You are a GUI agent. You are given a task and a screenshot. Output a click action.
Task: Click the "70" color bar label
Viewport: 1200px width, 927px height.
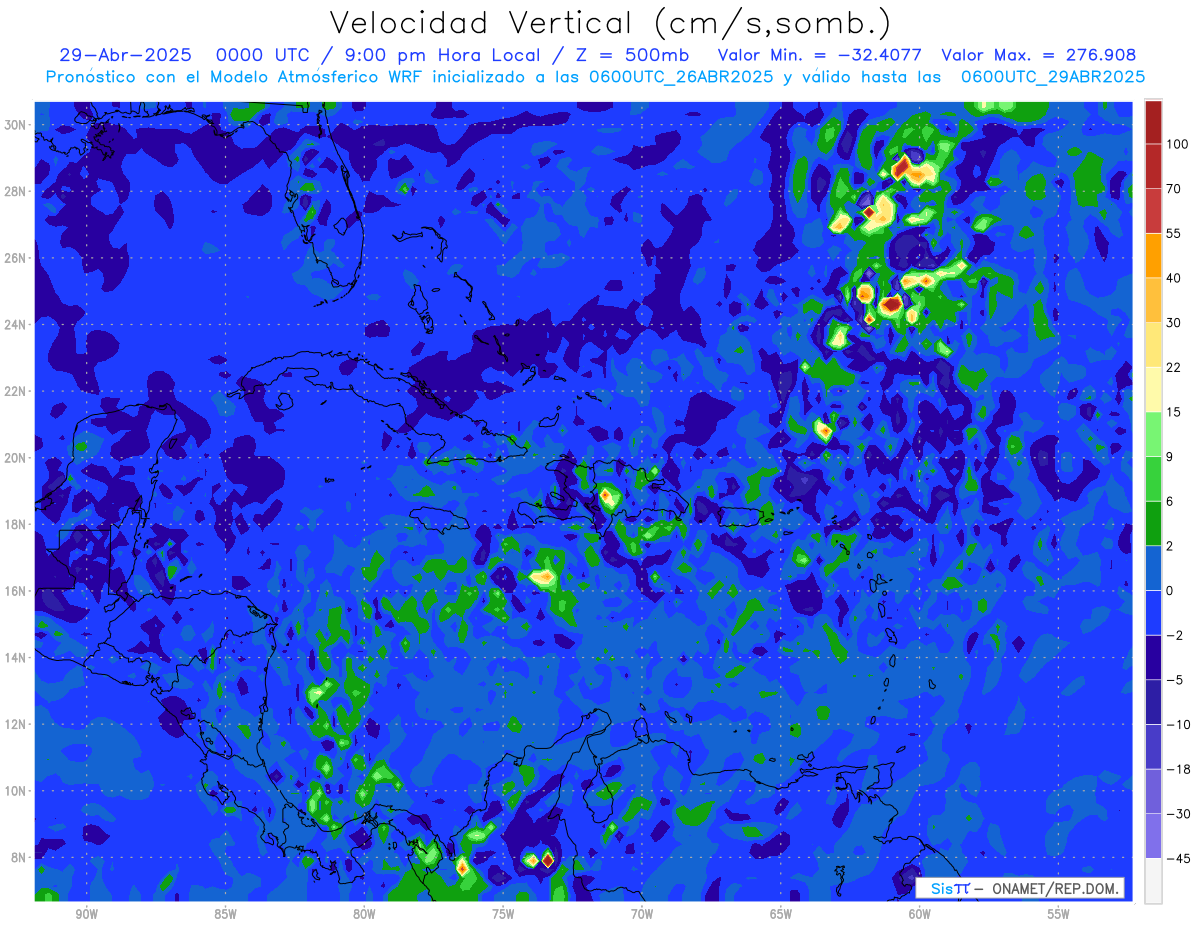[1174, 189]
